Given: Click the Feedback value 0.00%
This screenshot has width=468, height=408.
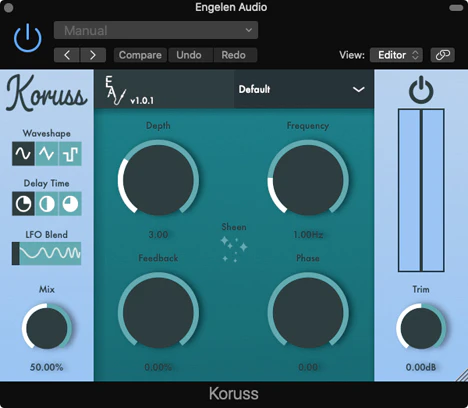Looking at the screenshot, I should click(158, 367).
